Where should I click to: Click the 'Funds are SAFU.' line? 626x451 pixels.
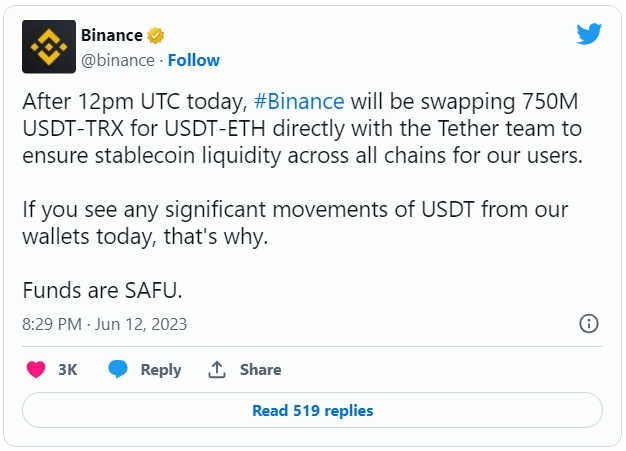pos(102,290)
